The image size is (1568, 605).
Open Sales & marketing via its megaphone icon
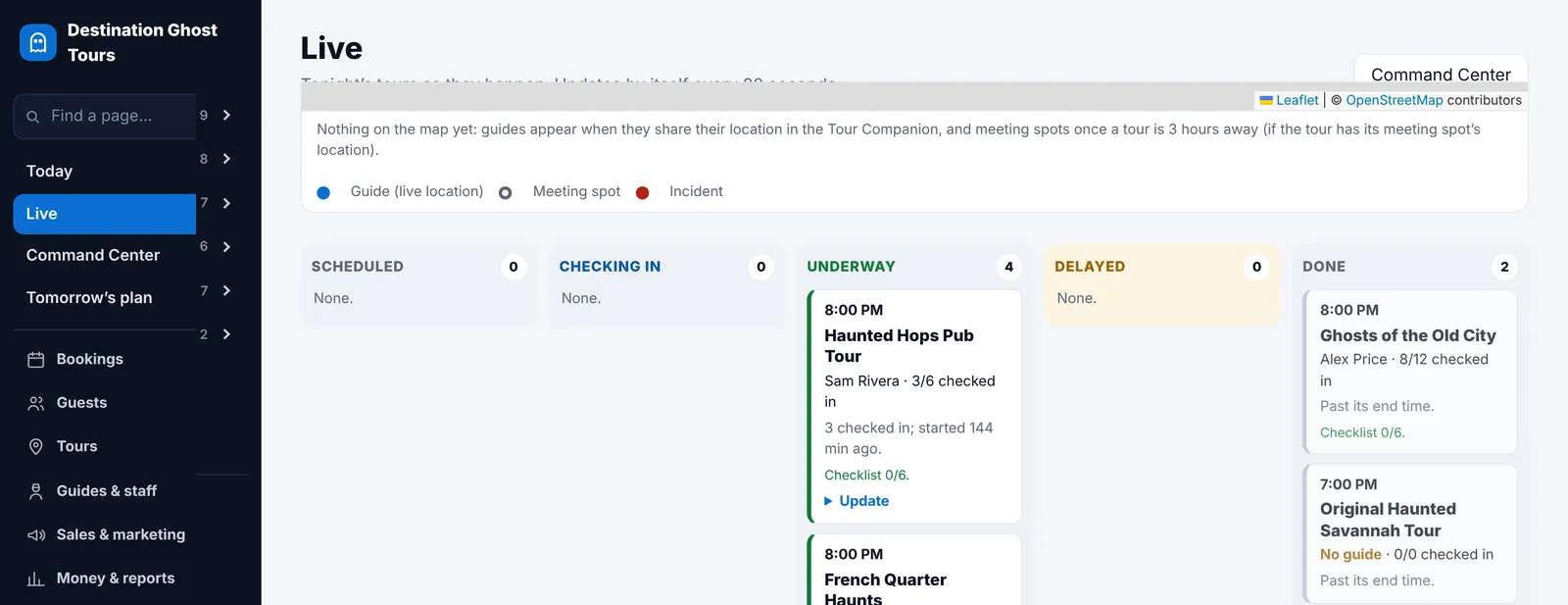click(x=36, y=535)
